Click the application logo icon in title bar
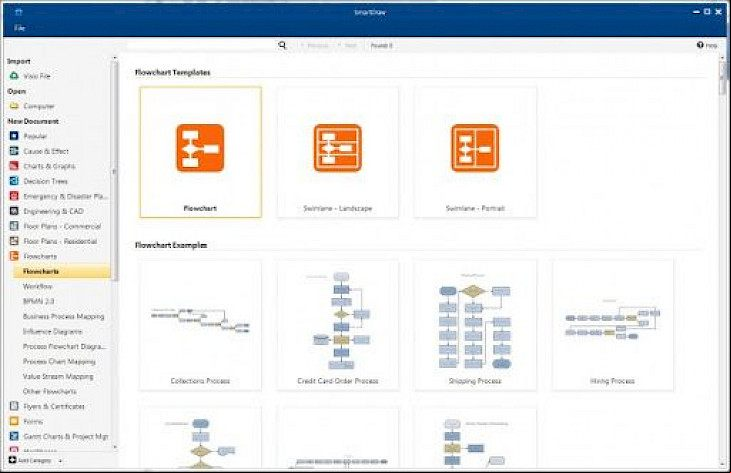Screen dimensions: 731x473 (19, 12)
